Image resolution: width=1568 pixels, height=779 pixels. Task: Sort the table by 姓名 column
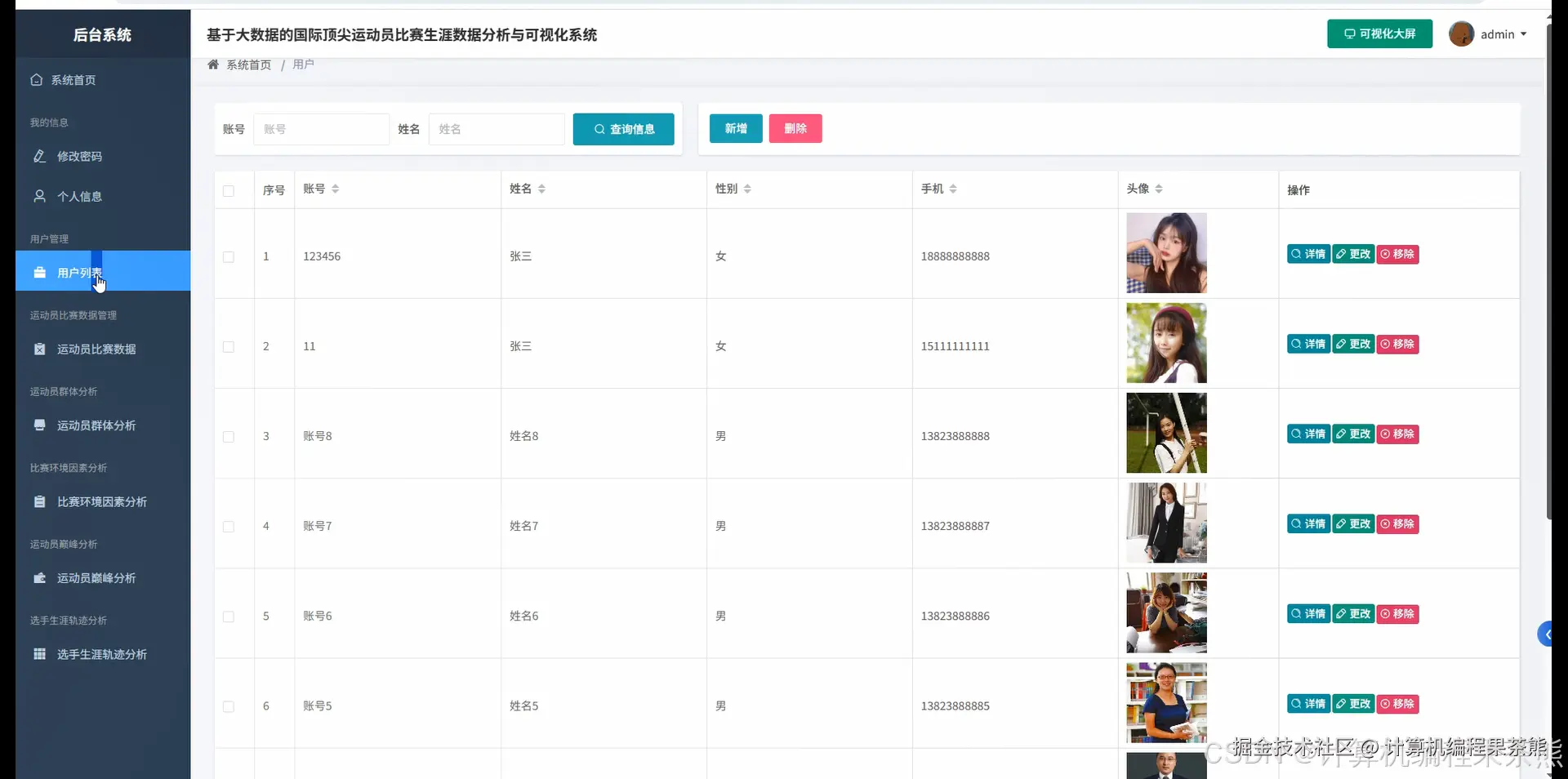pos(541,189)
